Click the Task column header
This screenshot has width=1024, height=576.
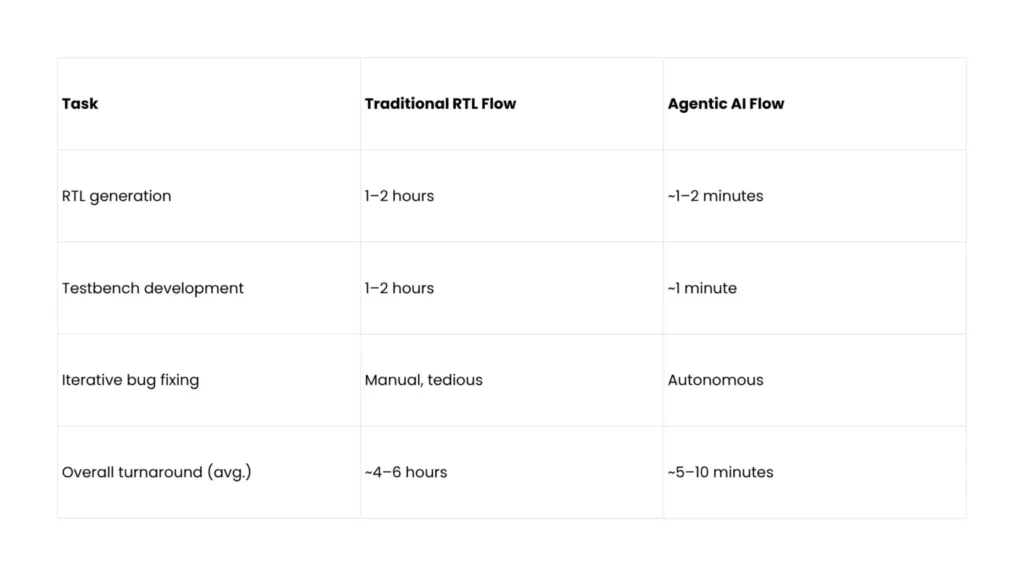209,104
